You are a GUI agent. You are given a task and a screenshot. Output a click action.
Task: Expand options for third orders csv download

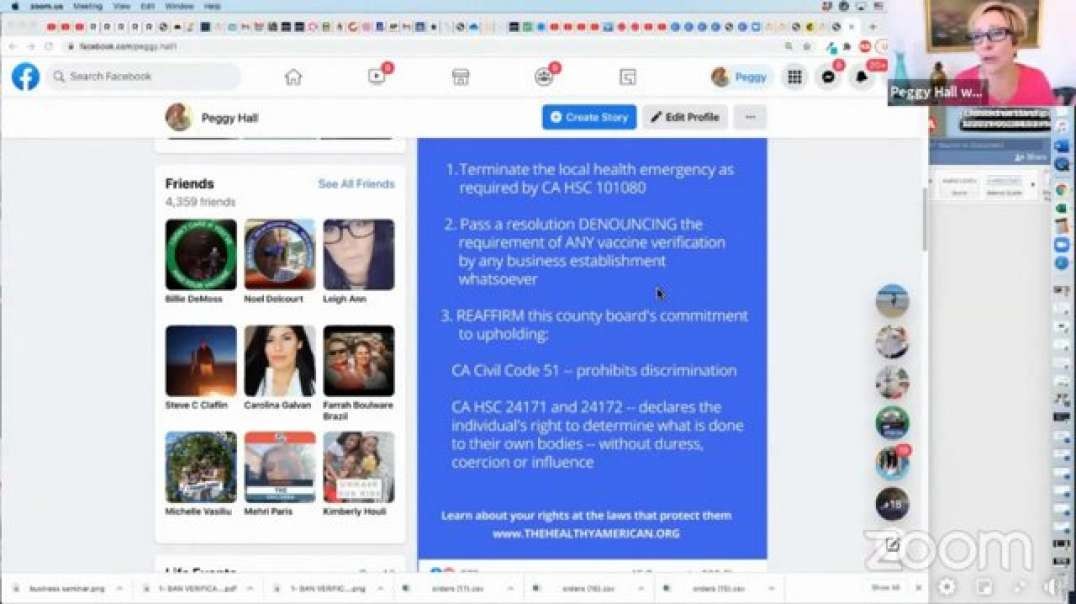771,589
